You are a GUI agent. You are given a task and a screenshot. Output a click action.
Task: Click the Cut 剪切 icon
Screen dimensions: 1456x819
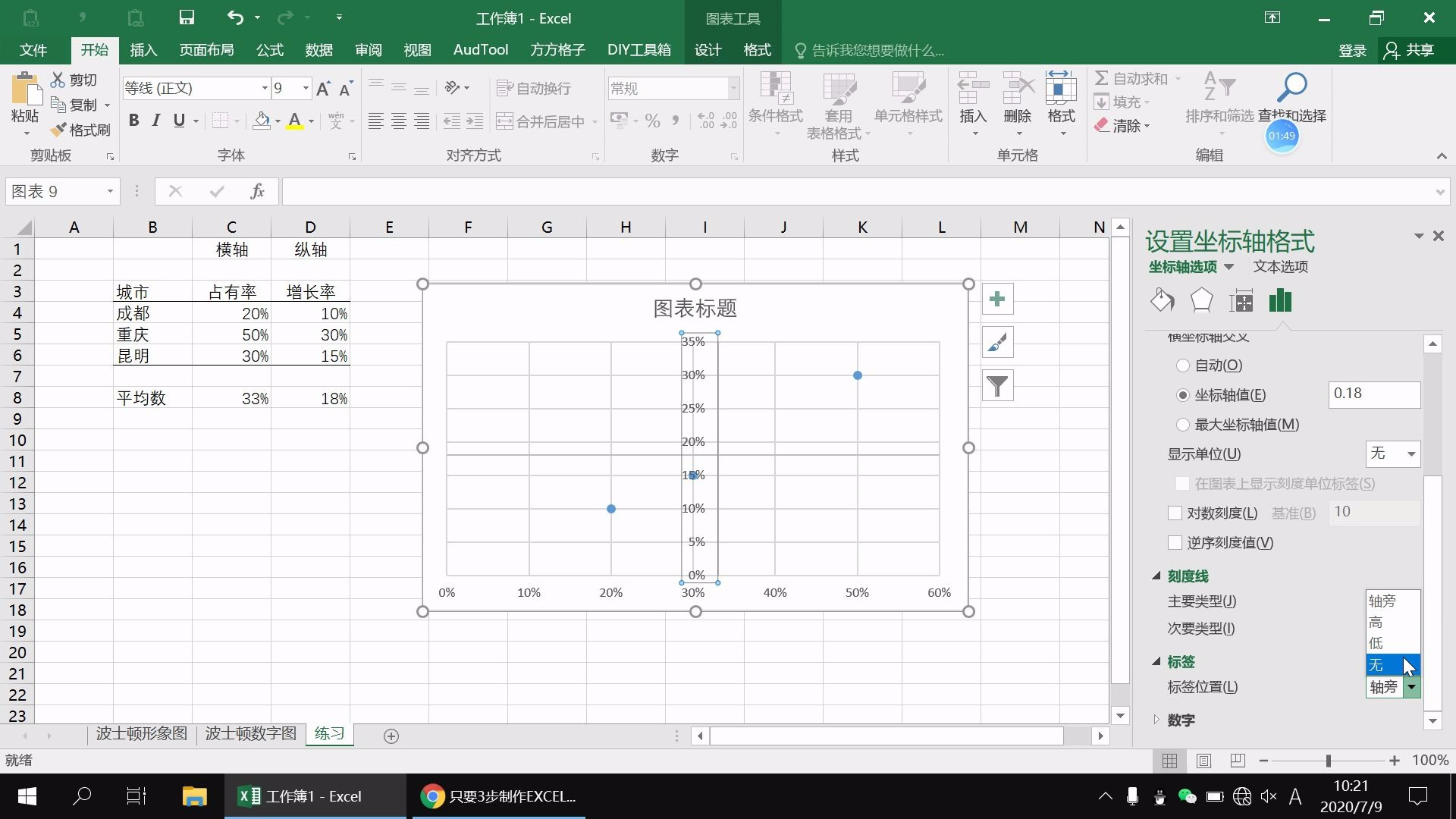tap(58, 80)
